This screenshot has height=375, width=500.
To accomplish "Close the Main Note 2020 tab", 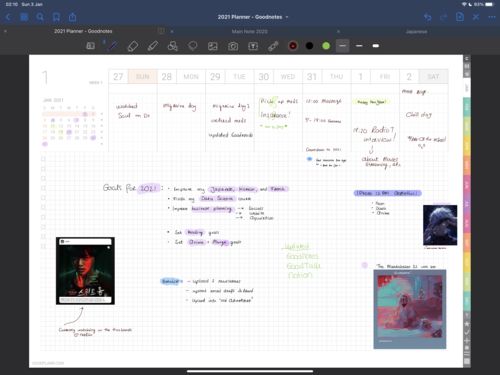I will [x=172, y=31].
